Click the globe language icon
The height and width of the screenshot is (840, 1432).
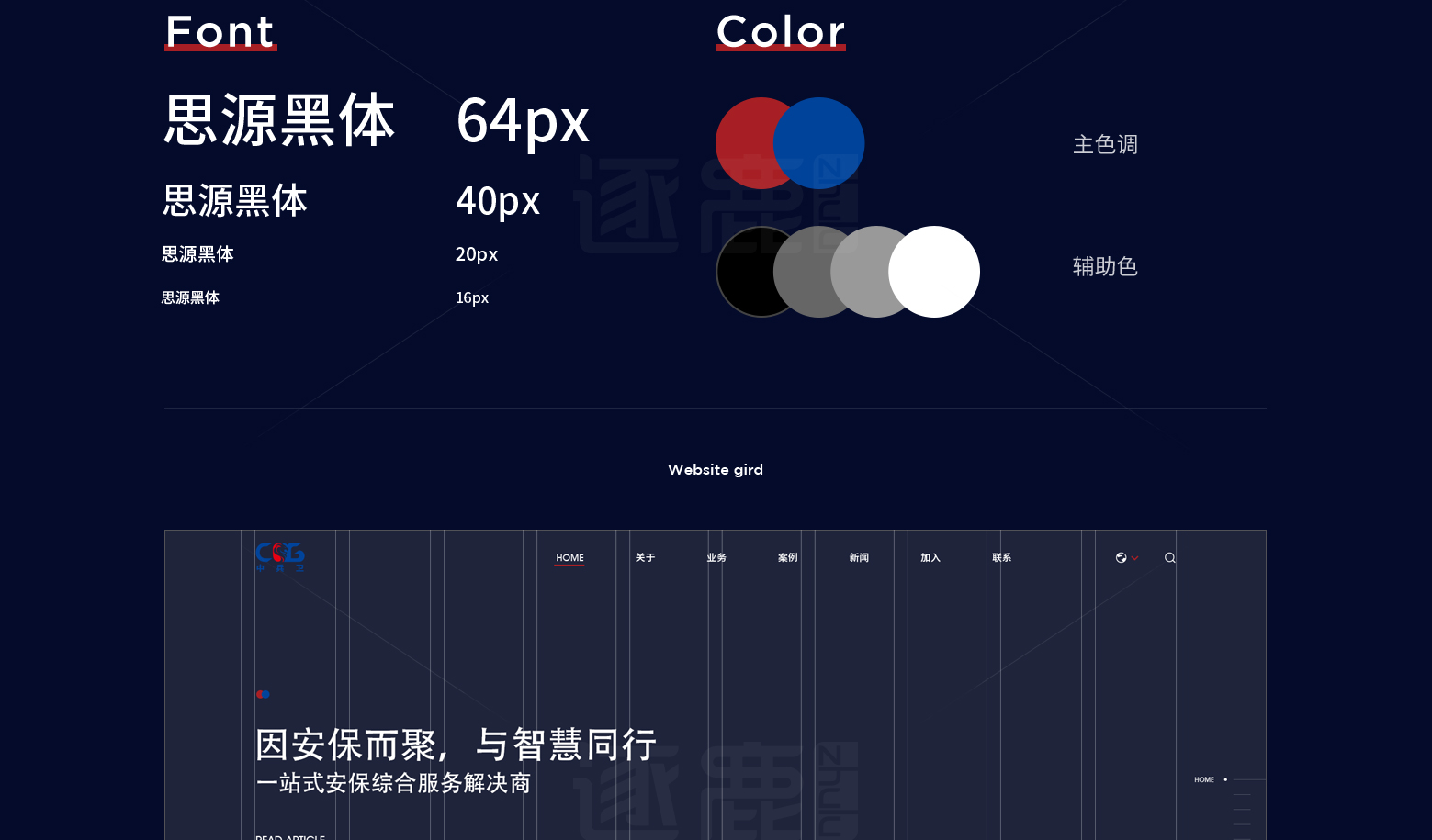pyautogui.click(x=1121, y=557)
